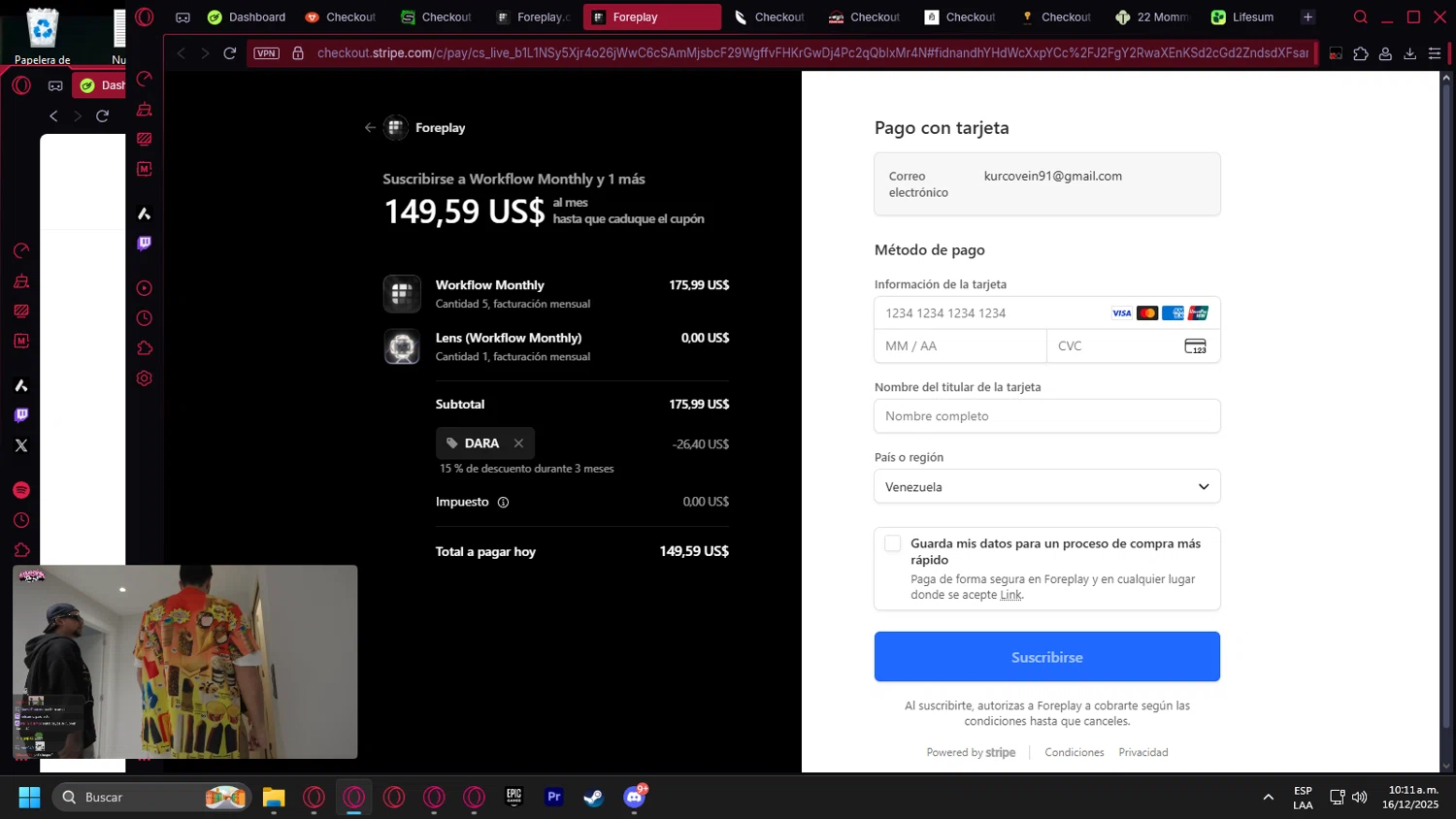Image resolution: width=1456 pixels, height=819 pixels.
Task: Click the address bar URL
Action: [x=811, y=53]
